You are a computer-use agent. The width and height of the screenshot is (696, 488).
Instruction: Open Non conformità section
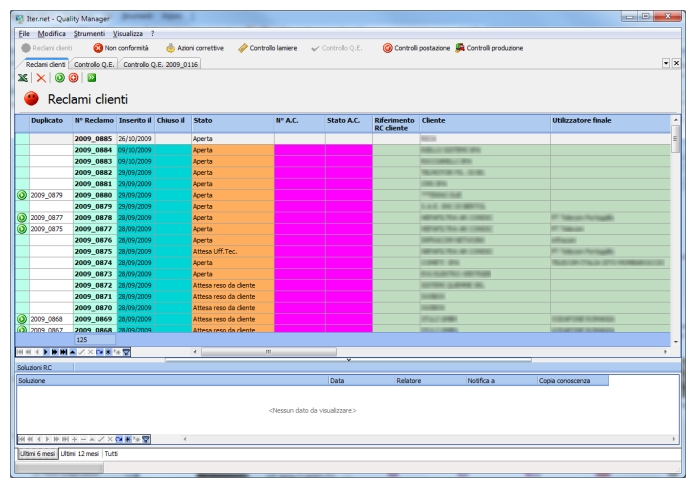click(121, 48)
